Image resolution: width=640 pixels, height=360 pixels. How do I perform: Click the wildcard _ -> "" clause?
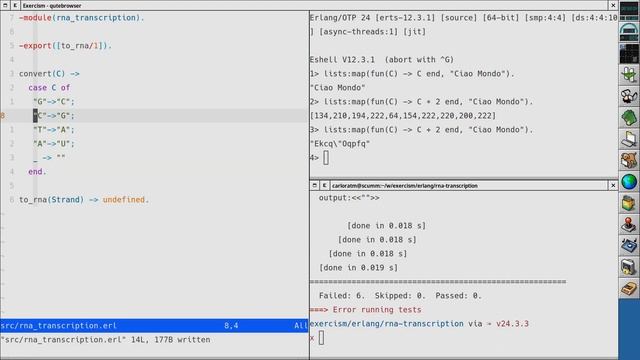(x=49, y=158)
